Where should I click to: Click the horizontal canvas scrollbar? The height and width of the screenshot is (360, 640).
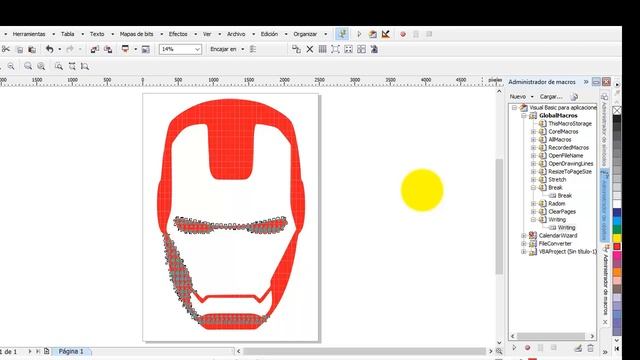click(364, 351)
